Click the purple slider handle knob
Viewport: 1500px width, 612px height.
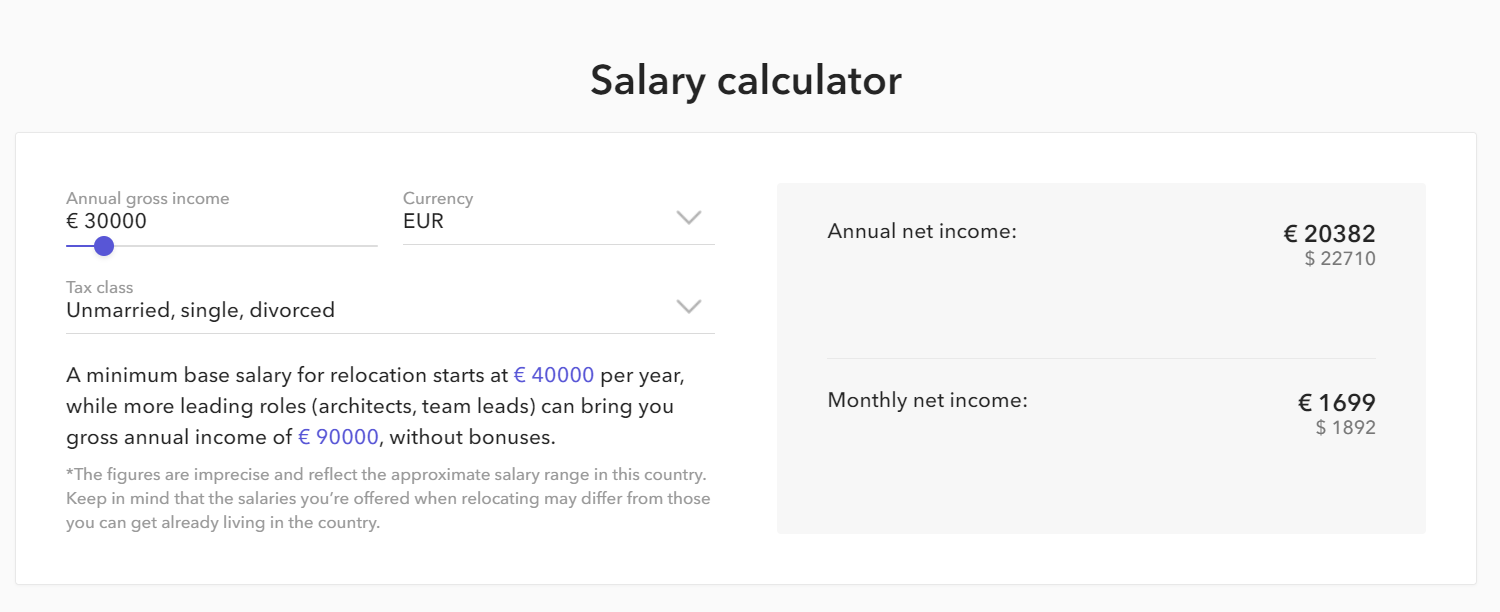(104, 246)
